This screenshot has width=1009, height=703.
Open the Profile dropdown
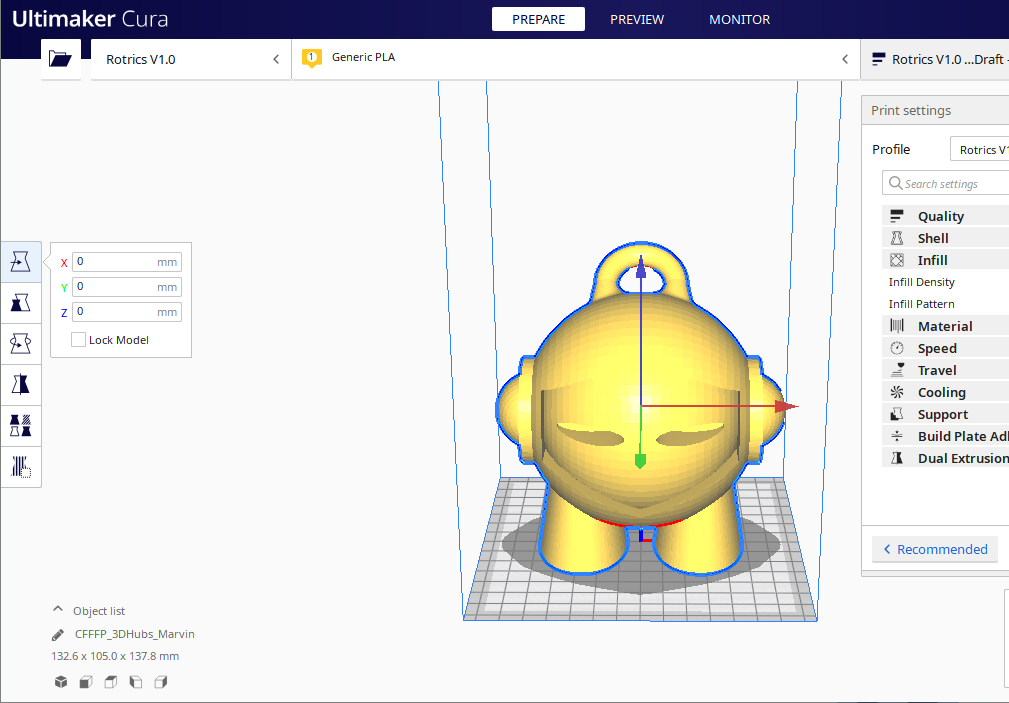[979, 149]
